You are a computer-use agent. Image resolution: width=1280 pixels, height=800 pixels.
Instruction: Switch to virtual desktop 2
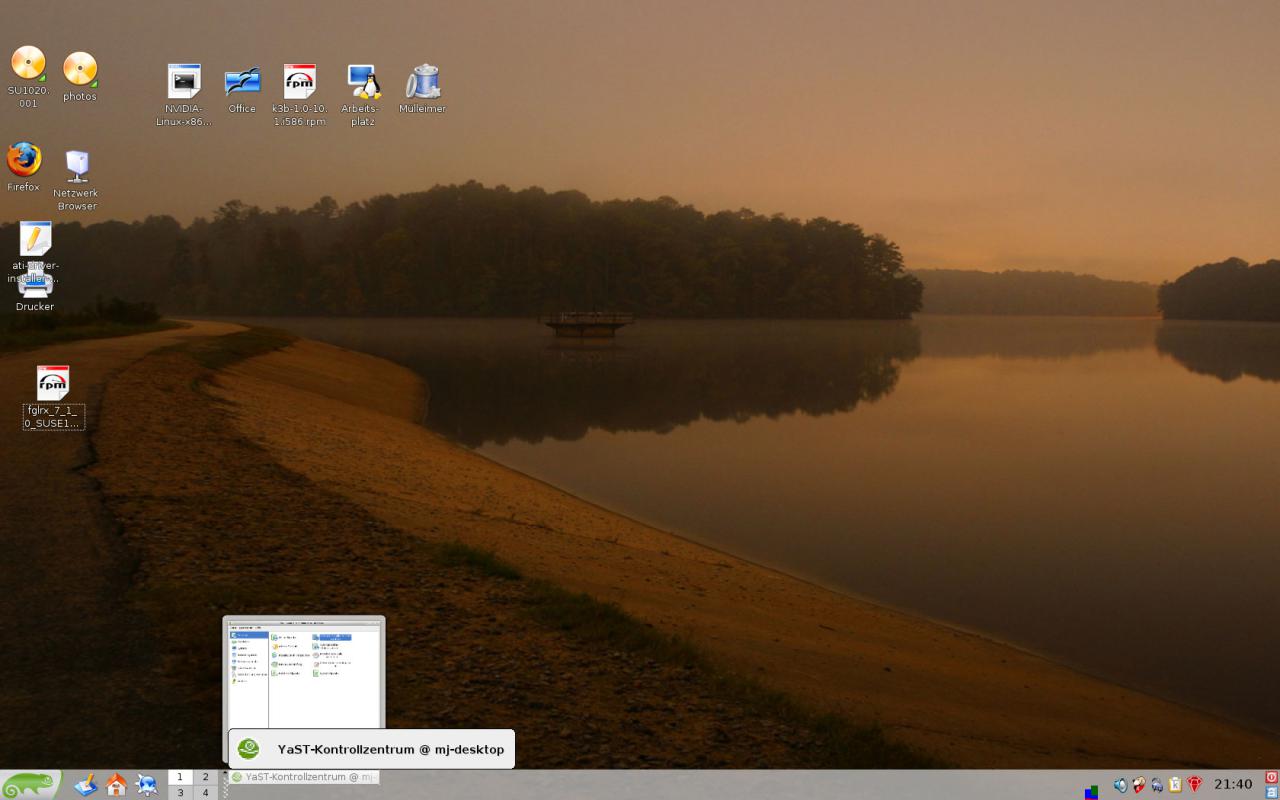click(205, 777)
